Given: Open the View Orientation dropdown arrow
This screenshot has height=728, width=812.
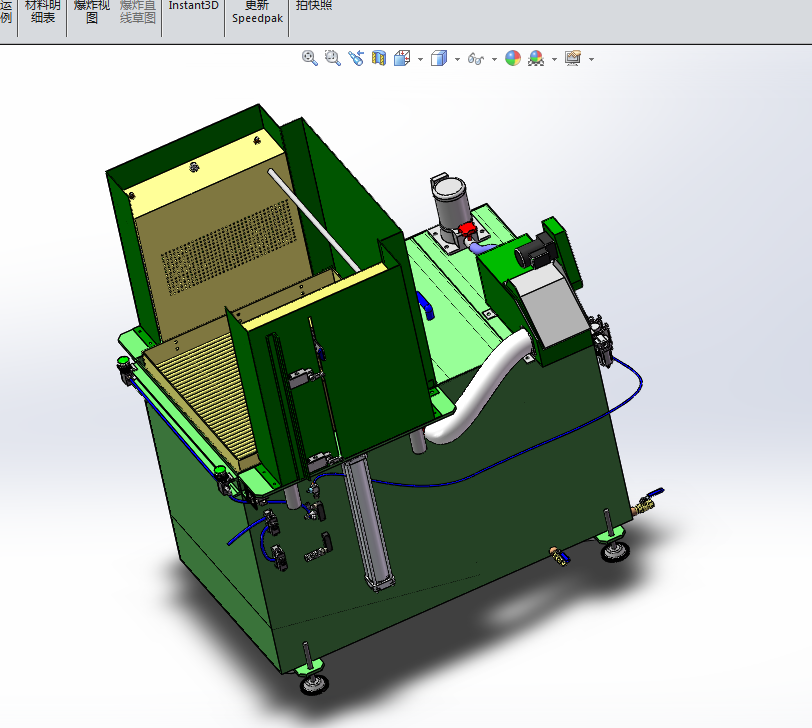Looking at the screenshot, I should pos(420,59).
